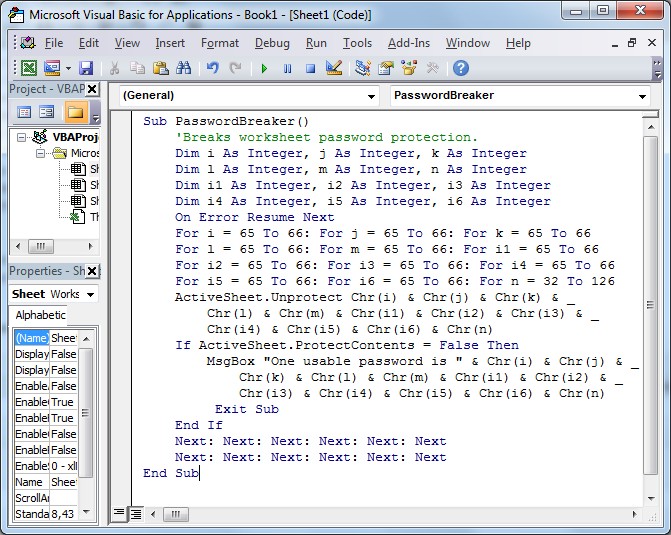The height and width of the screenshot is (535, 671).
Task: Open the Edit menu
Action: 89,43
